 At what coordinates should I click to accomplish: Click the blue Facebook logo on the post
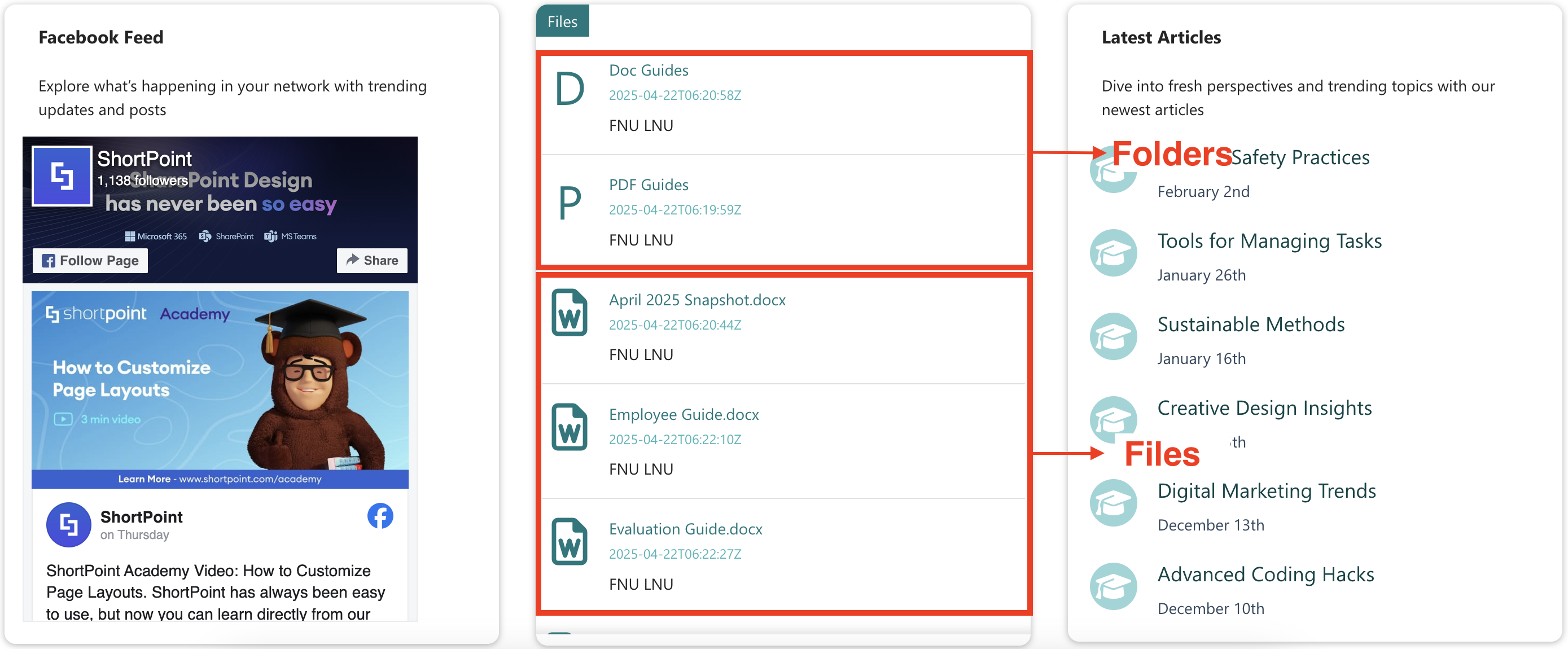tap(380, 516)
